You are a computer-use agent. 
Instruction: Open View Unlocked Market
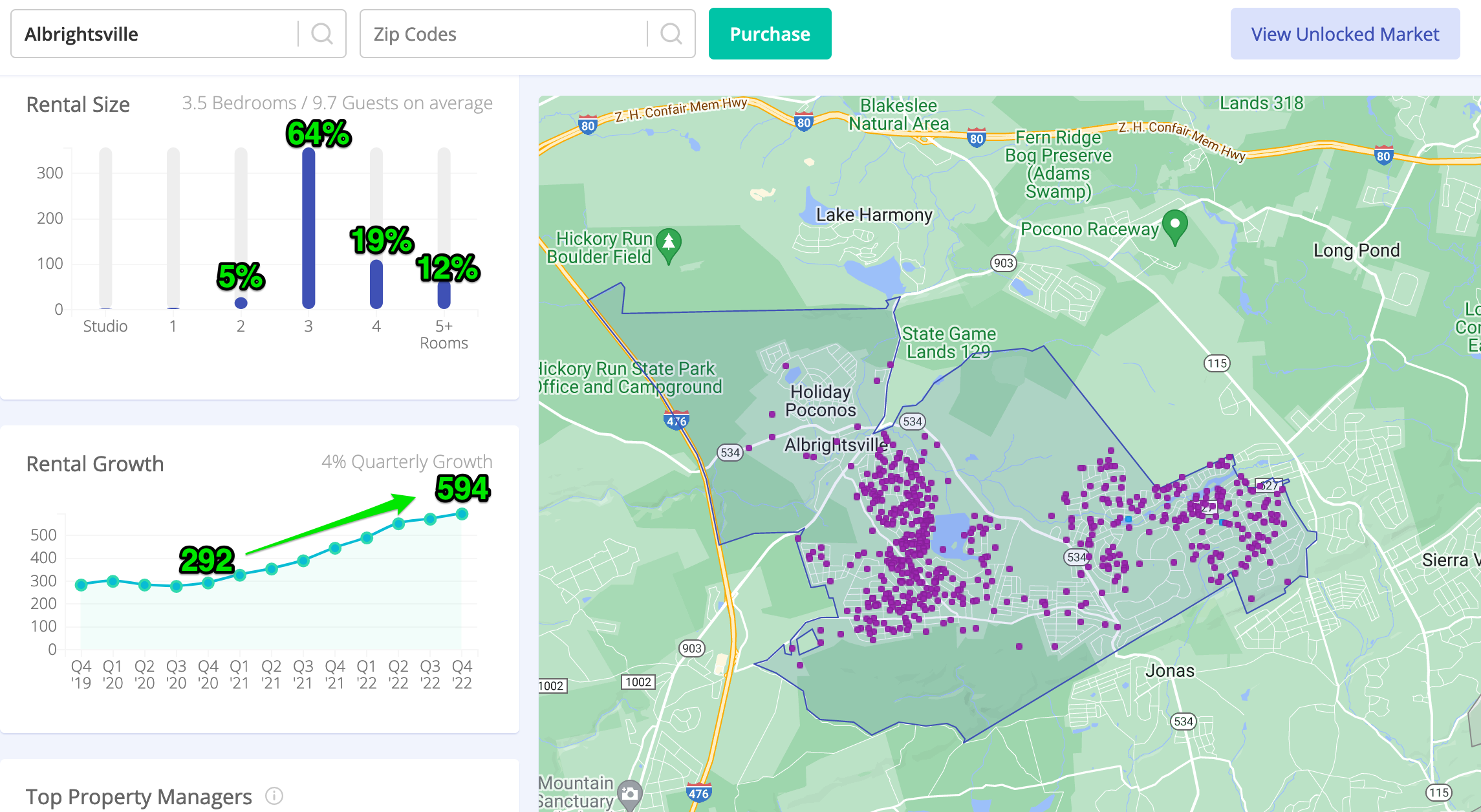pyautogui.click(x=1345, y=34)
